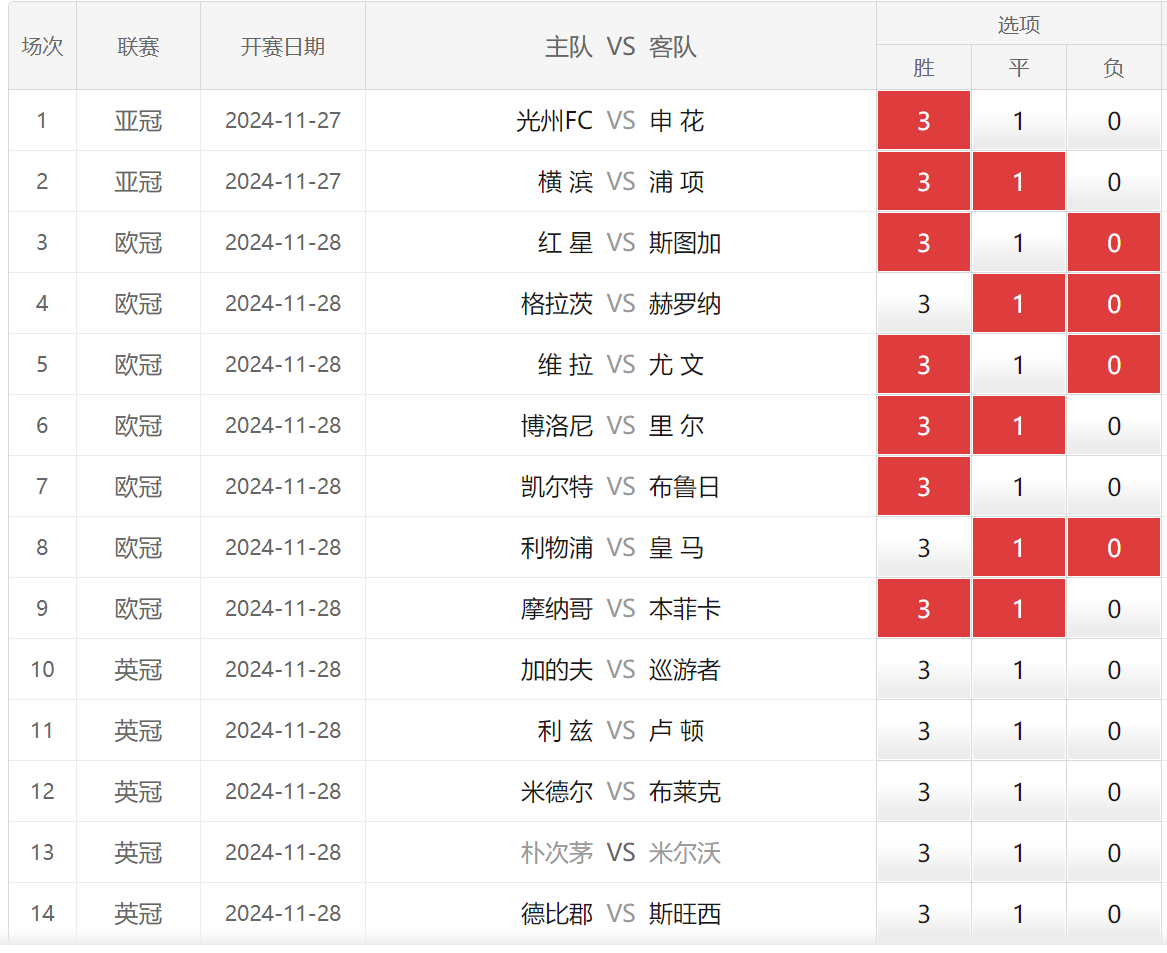The width and height of the screenshot is (1167, 953).
Task: Deselect loss option 0 for 红星 vs 斯图加
Action: coord(1114,243)
